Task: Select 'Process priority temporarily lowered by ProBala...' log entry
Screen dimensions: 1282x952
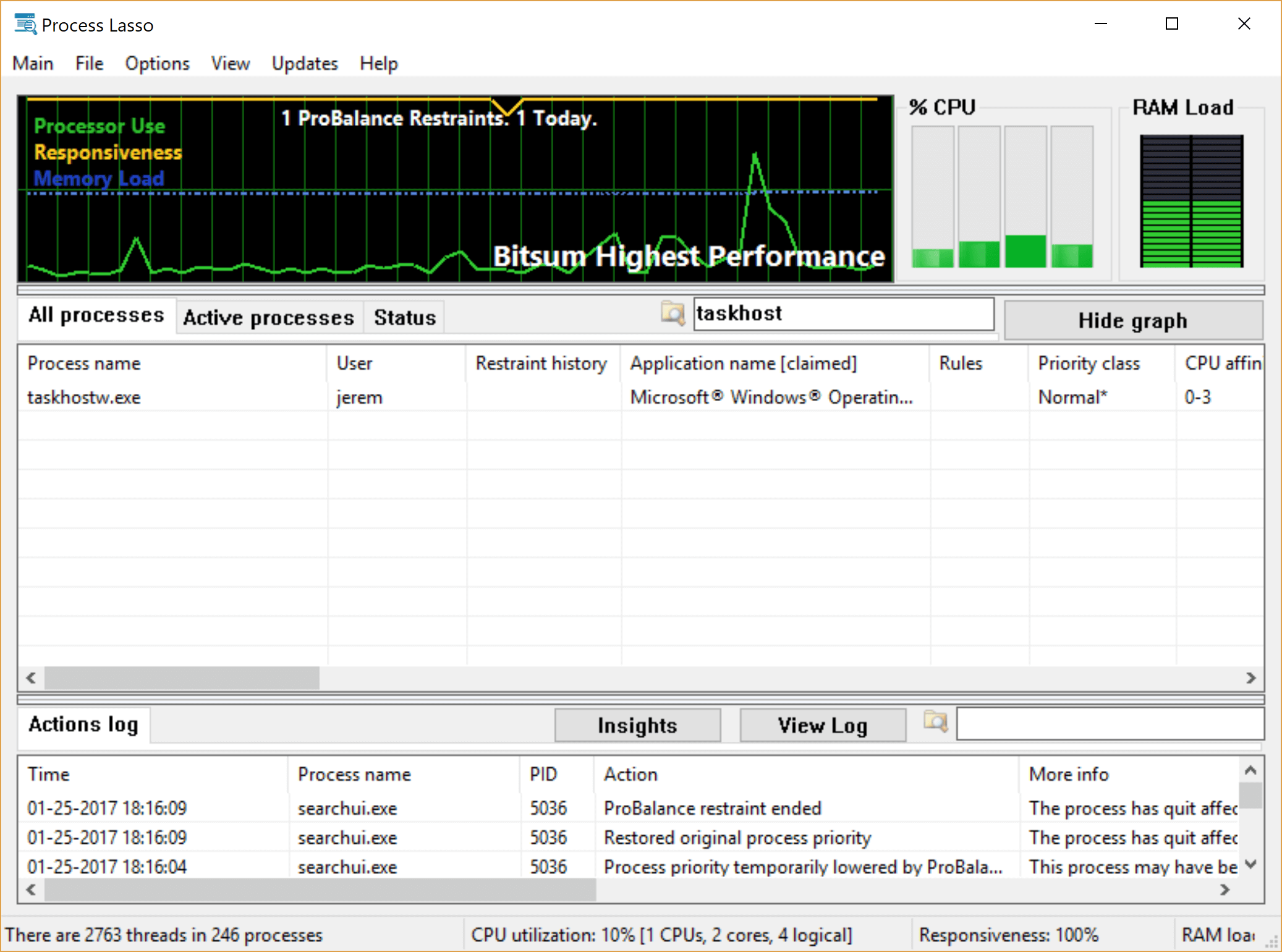Action: 629,867
